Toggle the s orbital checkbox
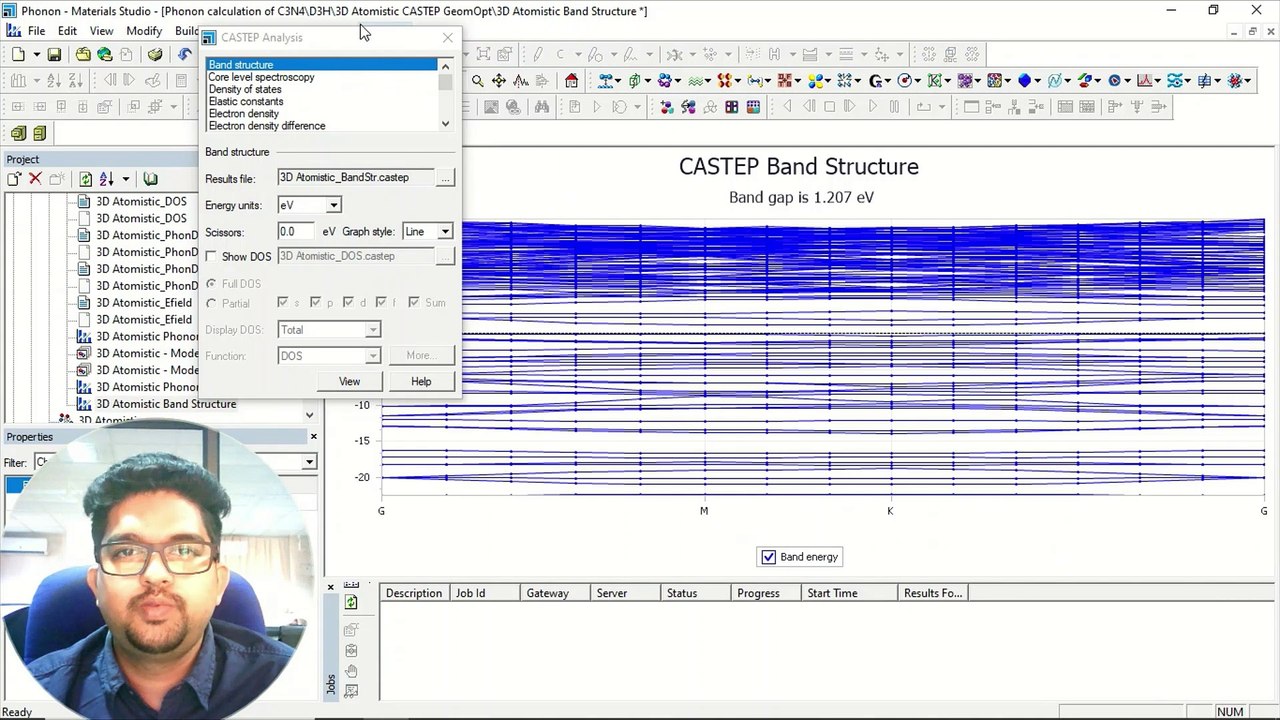This screenshot has height=720, width=1280. [x=283, y=302]
